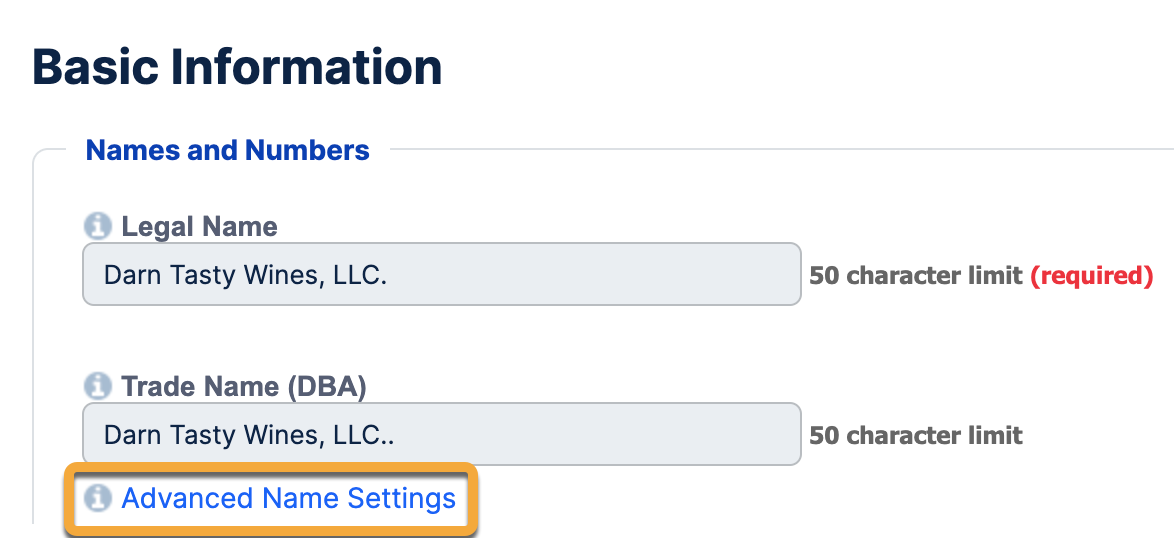Click the red (required) indicator text
This screenshot has height=538, width=1174.
[x=1091, y=275]
